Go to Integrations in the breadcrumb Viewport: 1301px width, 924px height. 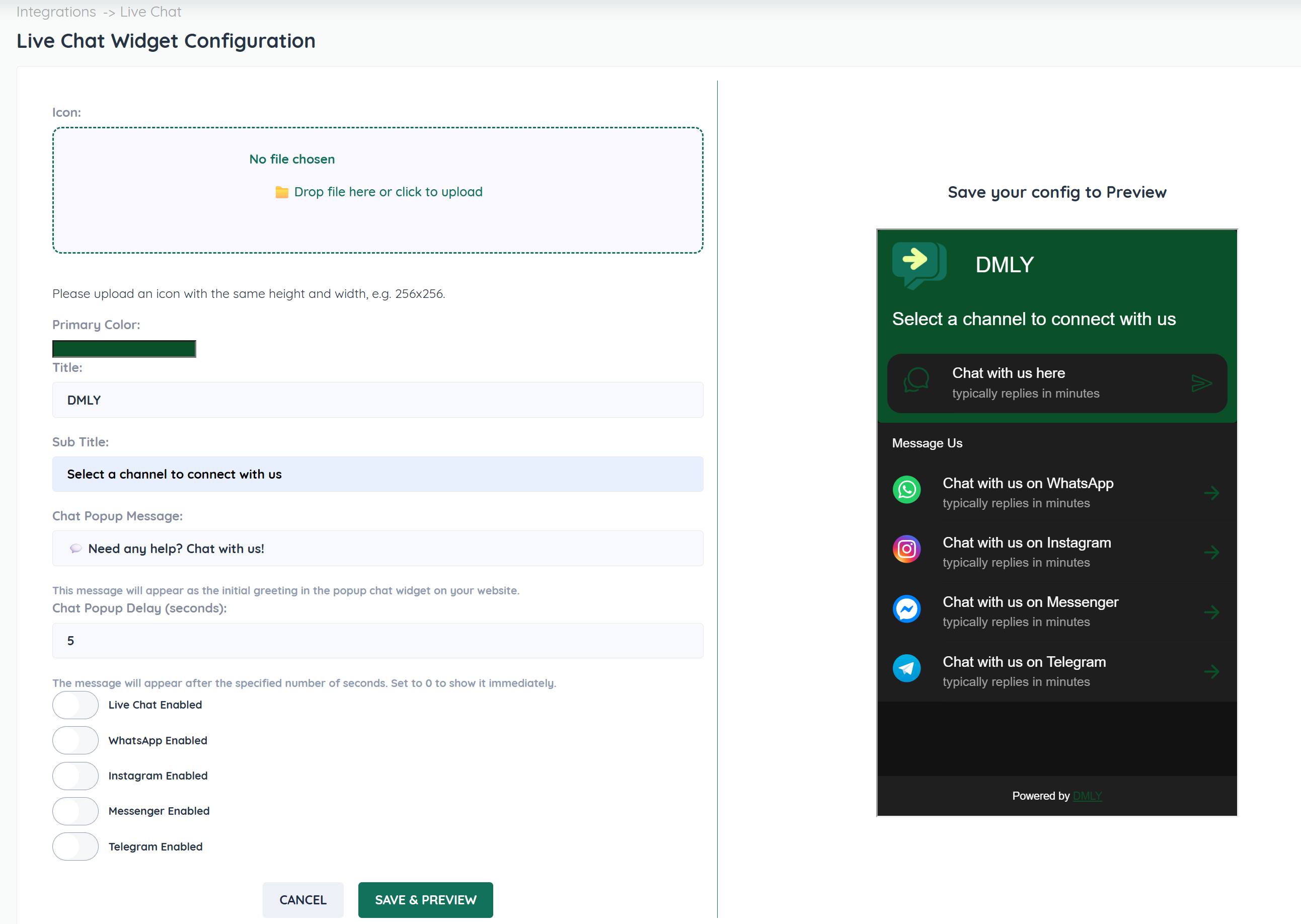(56, 12)
